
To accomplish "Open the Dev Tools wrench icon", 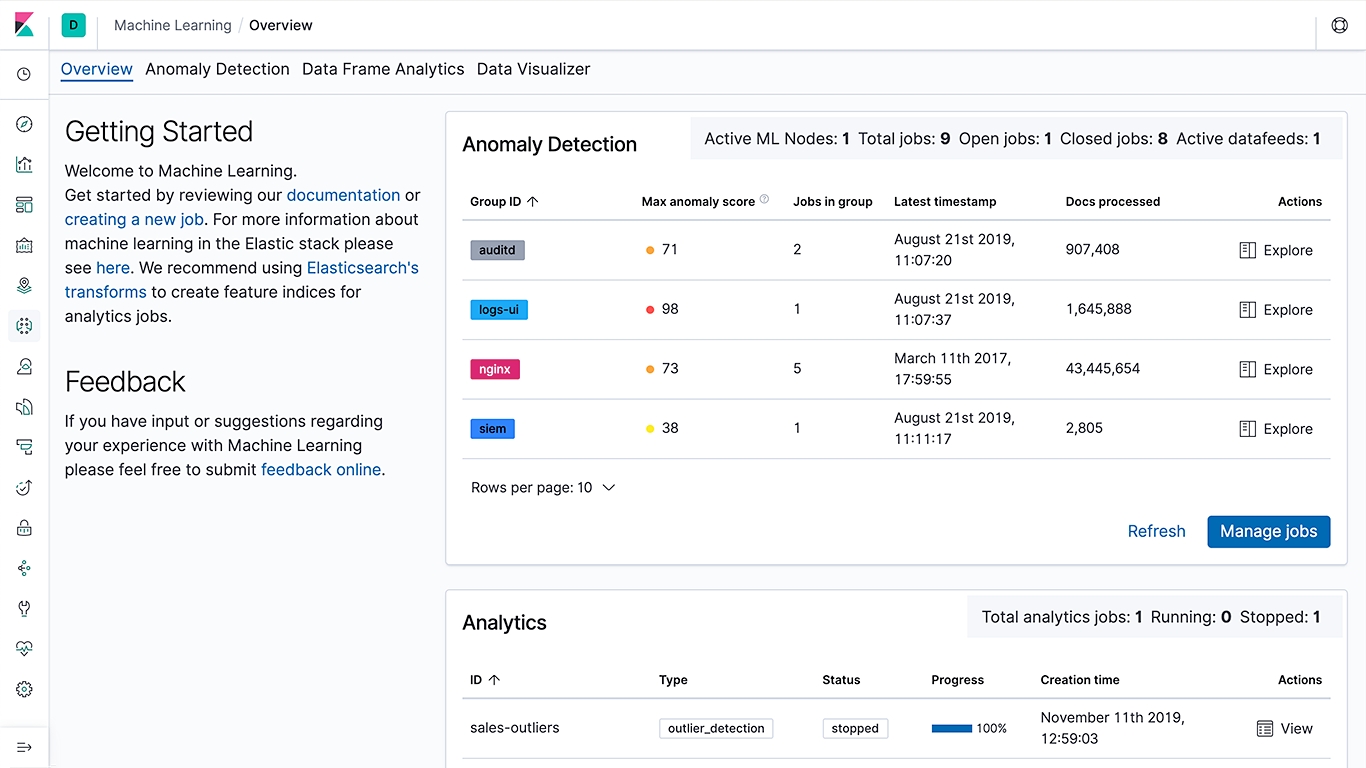I will tap(24, 608).
